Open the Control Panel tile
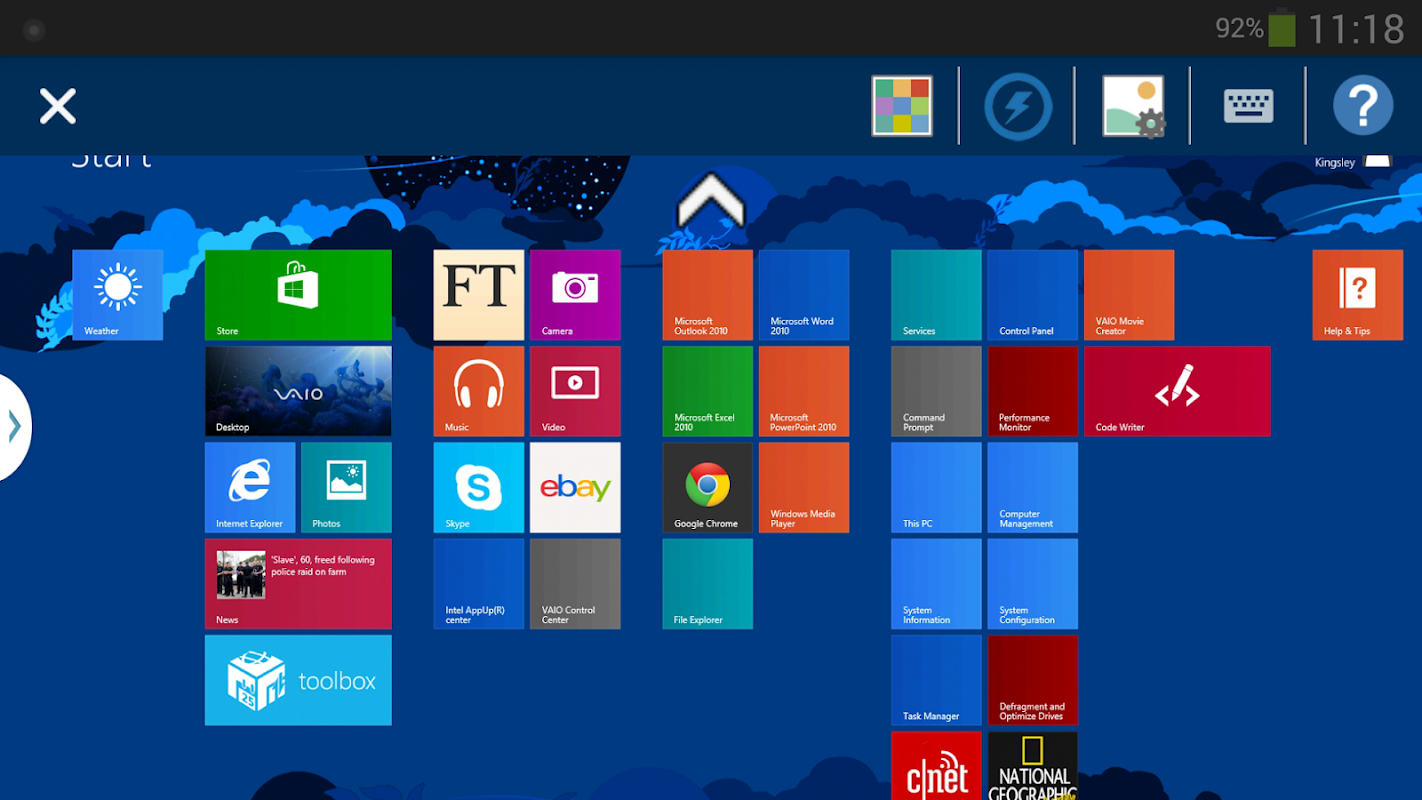The height and width of the screenshot is (800, 1422). (1033, 295)
